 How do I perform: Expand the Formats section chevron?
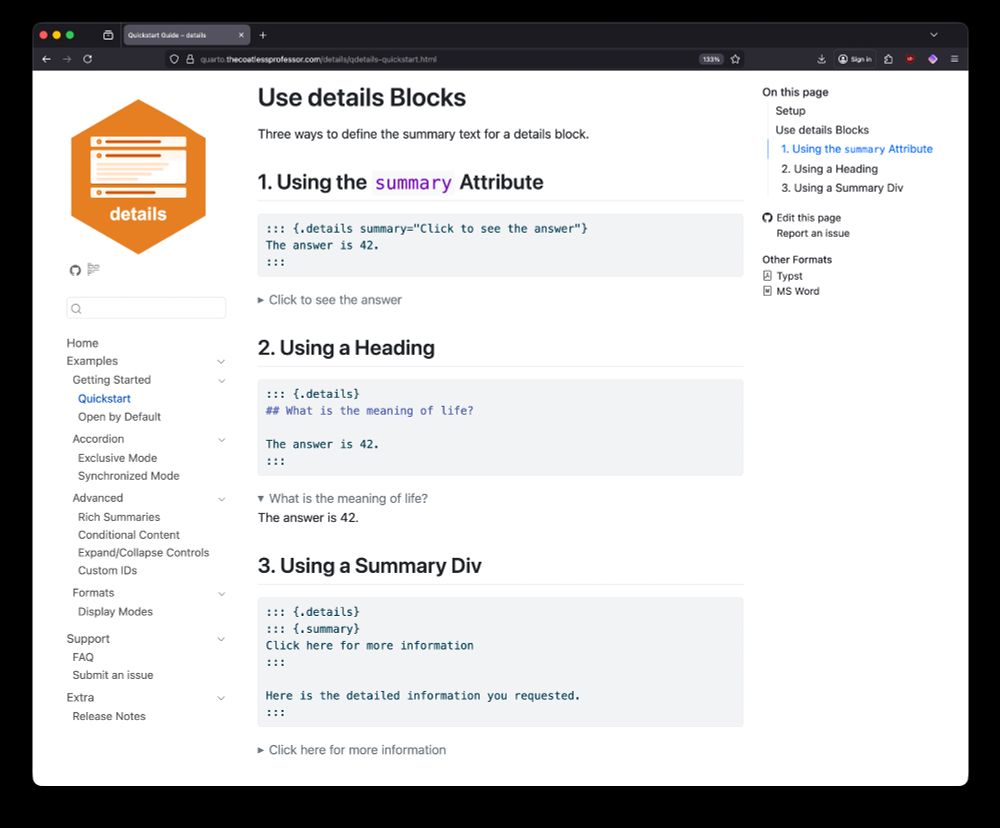point(220,592)
